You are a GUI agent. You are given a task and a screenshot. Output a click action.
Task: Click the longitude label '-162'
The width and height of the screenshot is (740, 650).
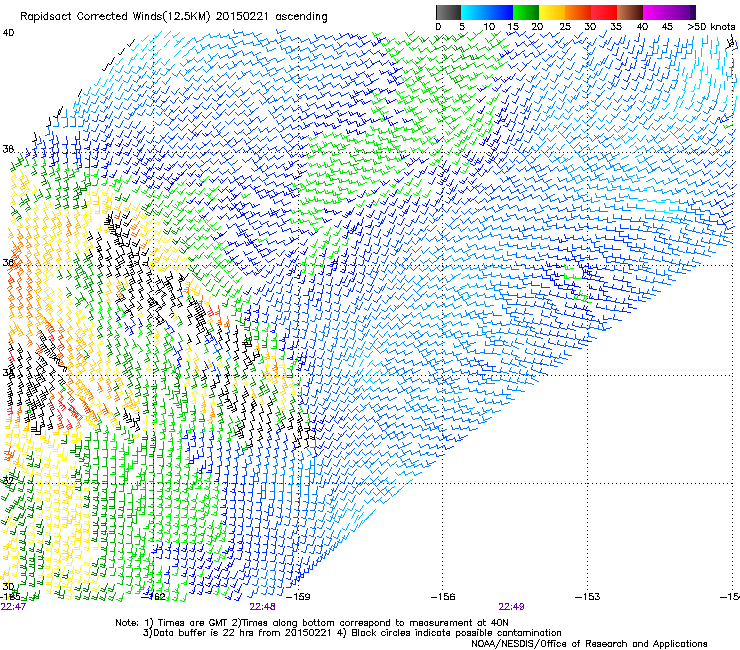154,597
